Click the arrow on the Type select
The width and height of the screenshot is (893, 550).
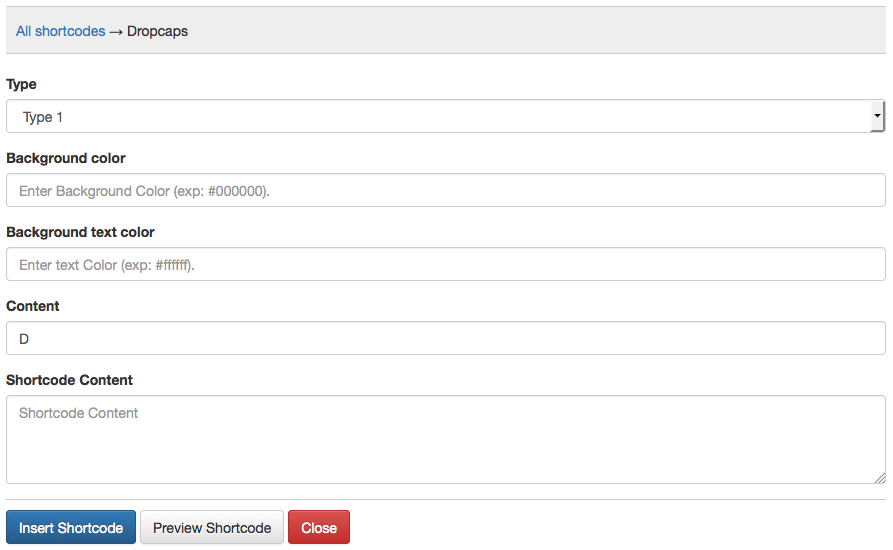click(x=877, y=117)
